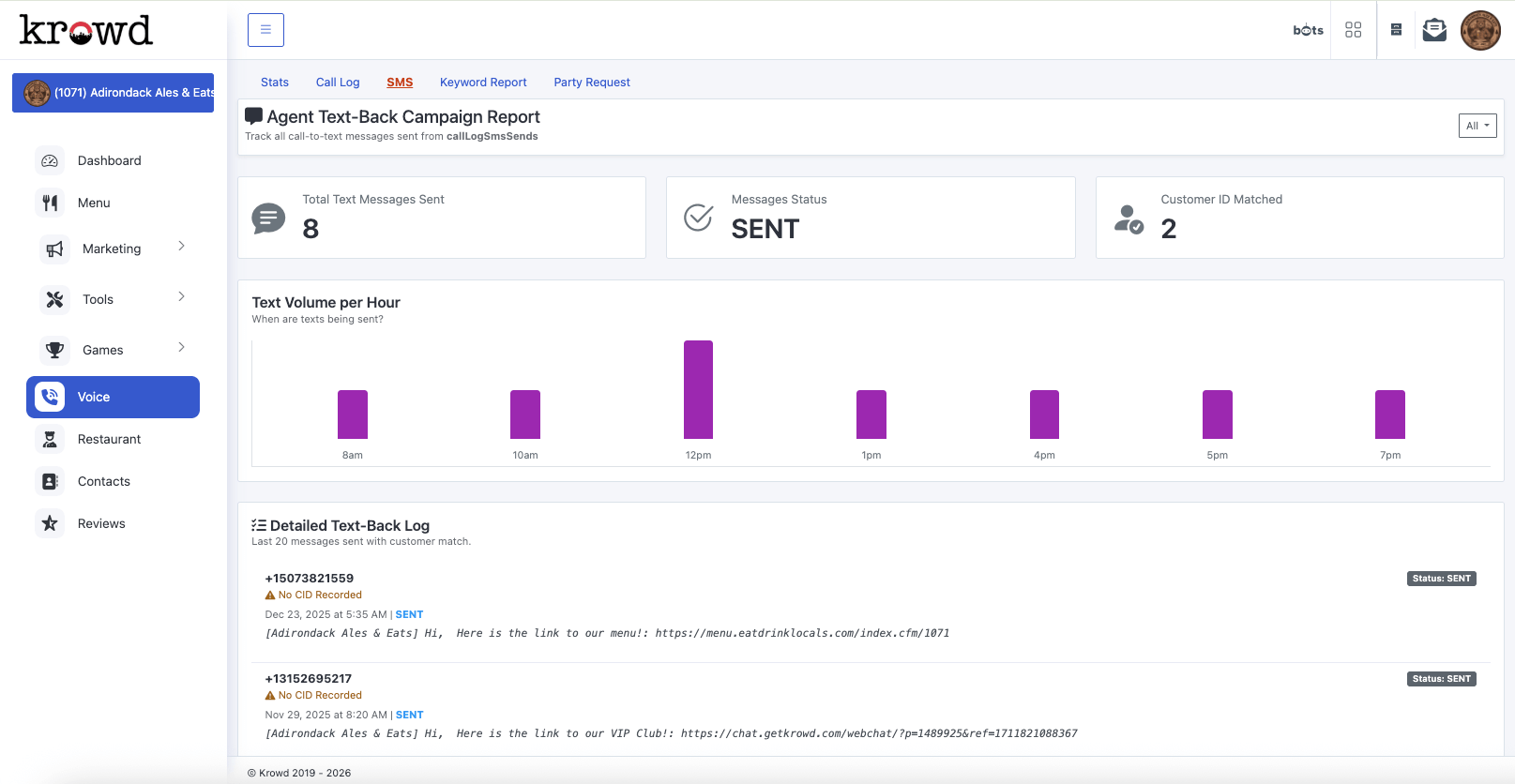Select the Restaurant chef icon
Screen dimensions: 1515x784
click(50, 439)
